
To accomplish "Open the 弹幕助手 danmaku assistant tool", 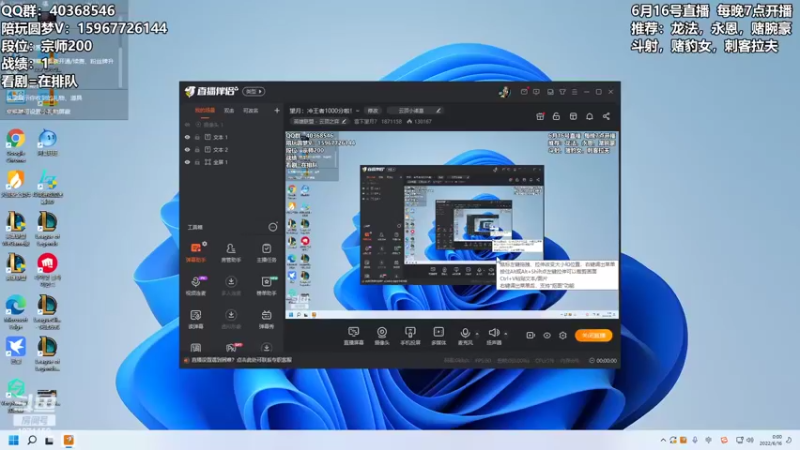I will [196, 253].
